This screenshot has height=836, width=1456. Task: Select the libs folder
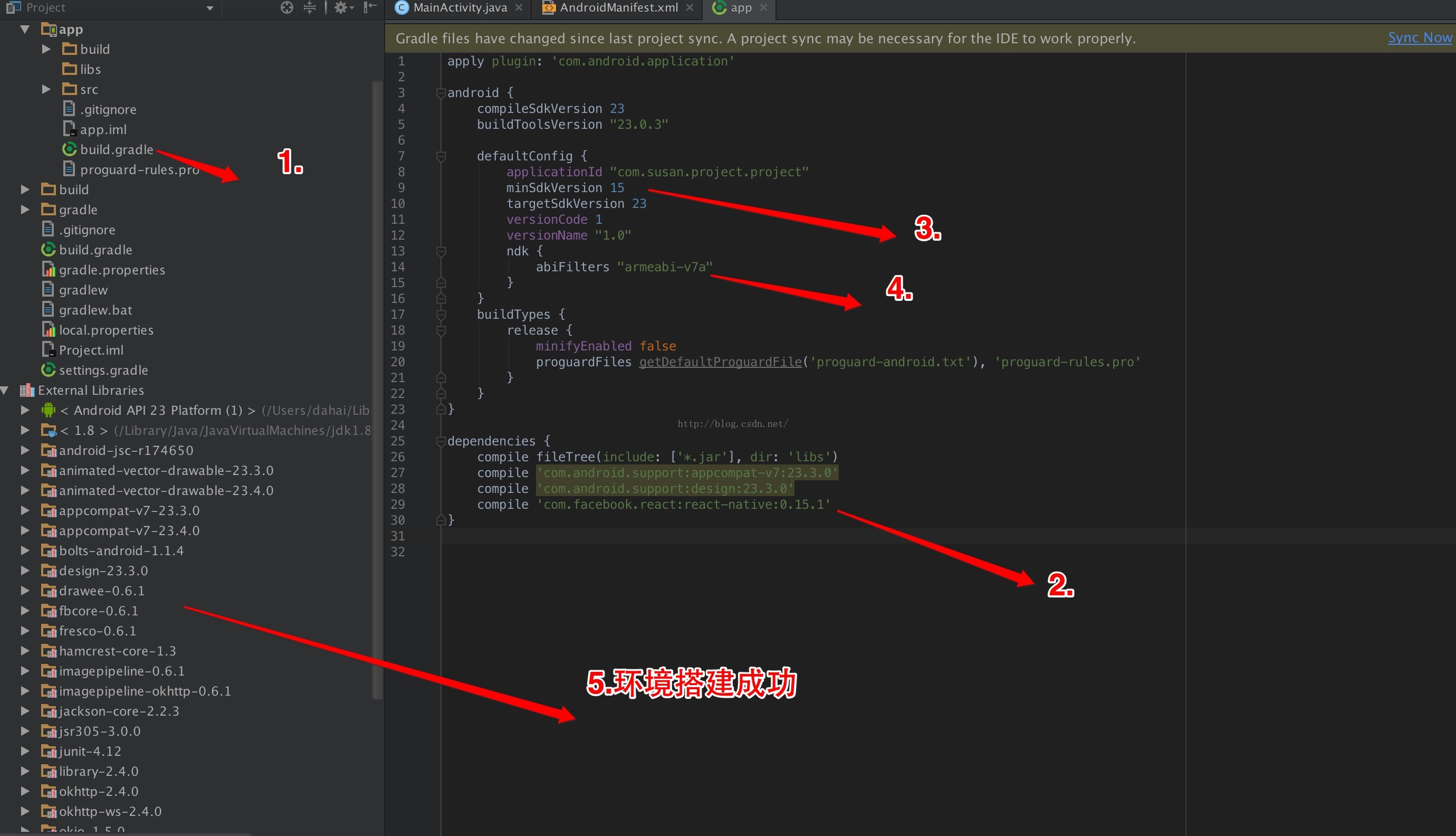[90, 70]
